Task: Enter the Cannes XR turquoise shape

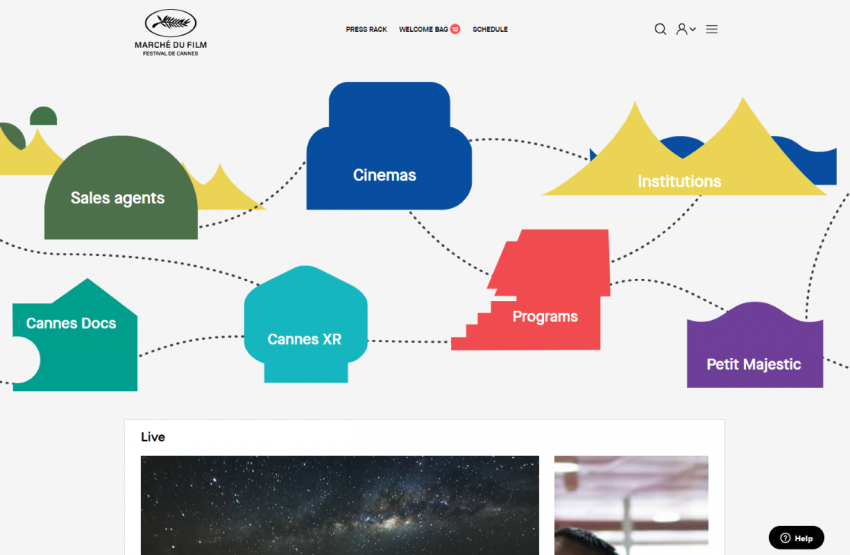Action: [306, 324]
